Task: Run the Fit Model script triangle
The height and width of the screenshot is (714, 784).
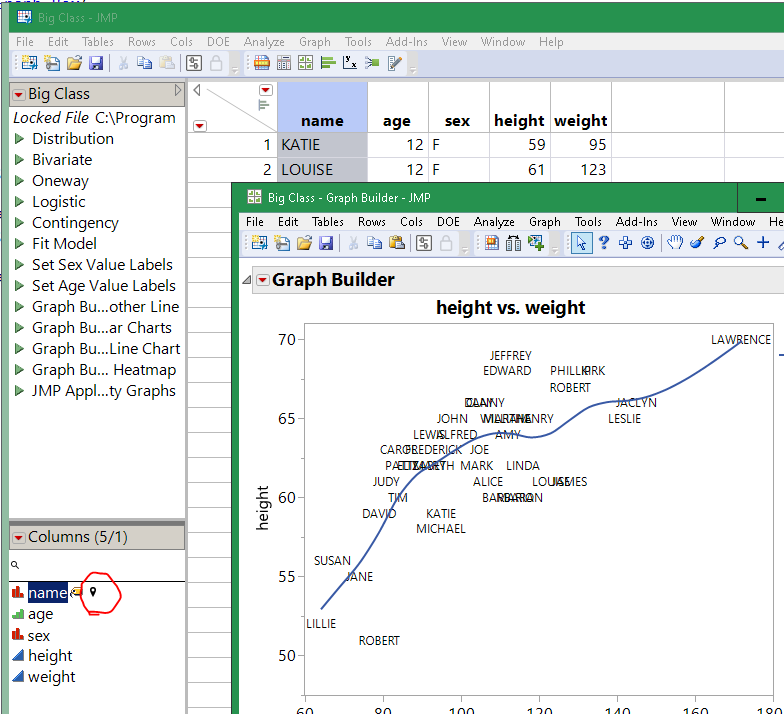Action: [19, 244]
